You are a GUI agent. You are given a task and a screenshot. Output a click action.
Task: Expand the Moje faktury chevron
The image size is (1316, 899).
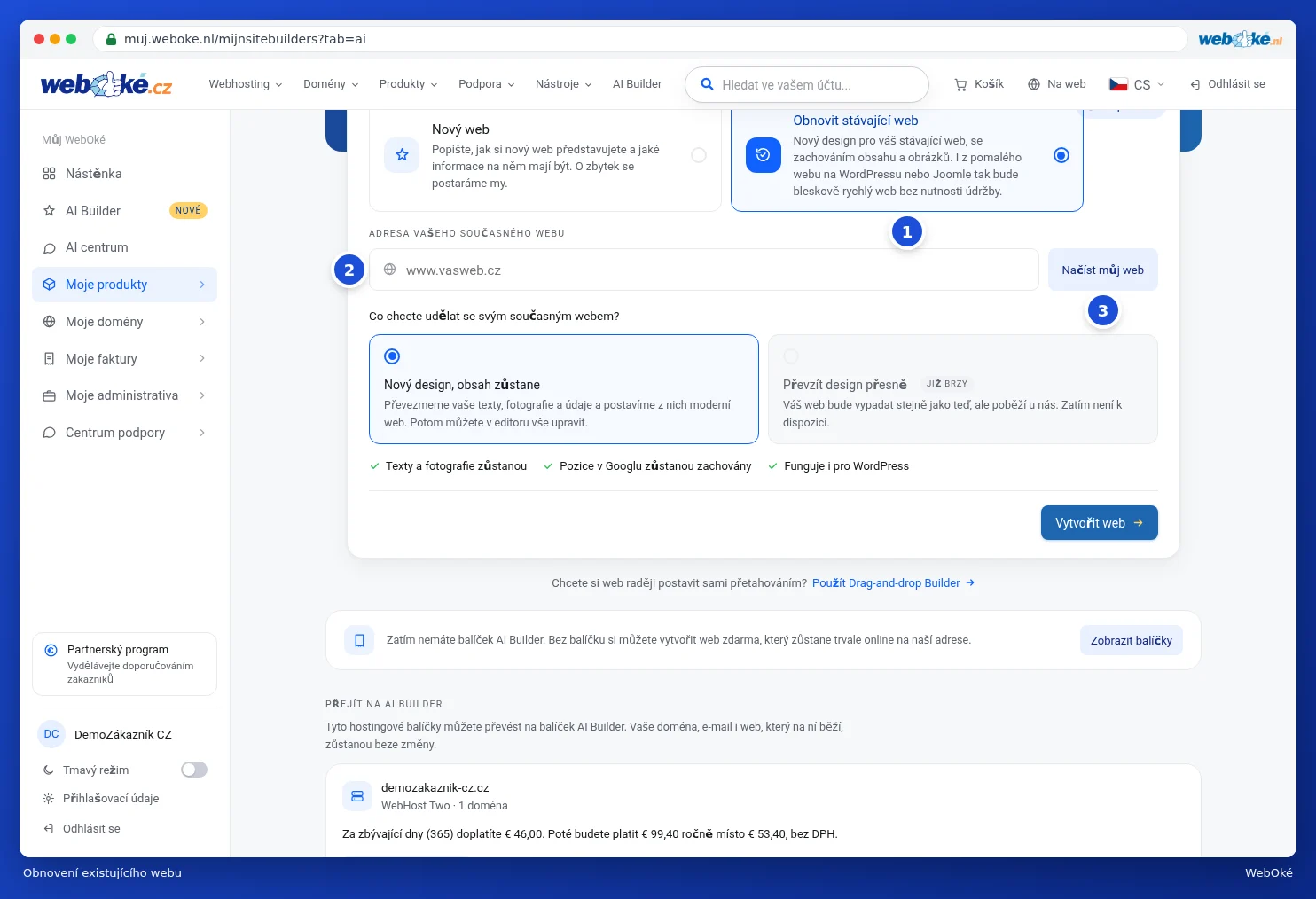coord(202,359)
